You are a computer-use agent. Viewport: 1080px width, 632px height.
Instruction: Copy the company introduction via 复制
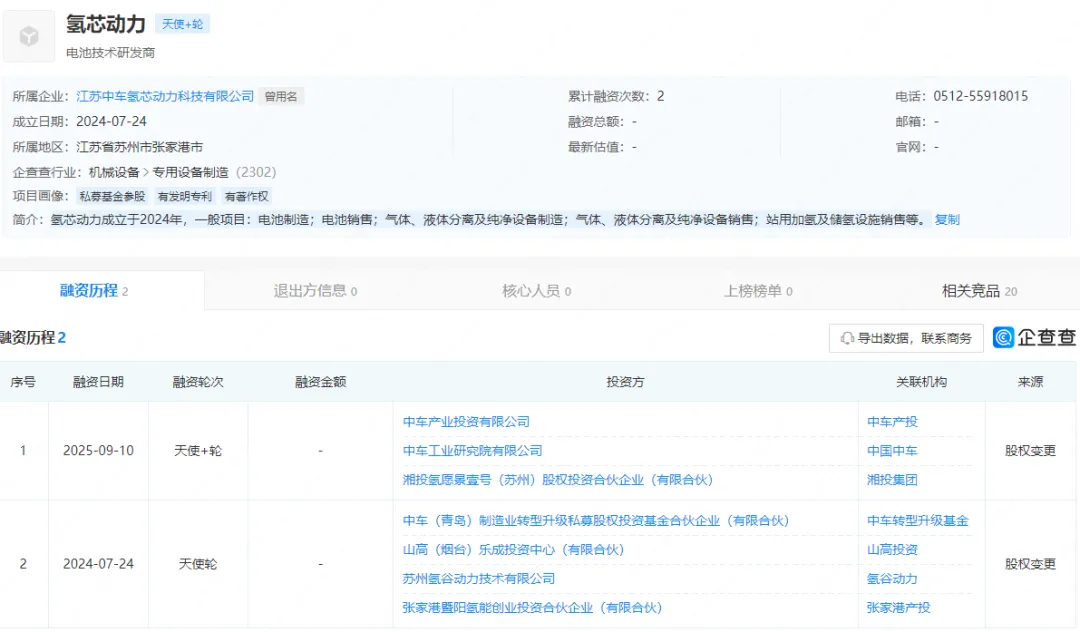tap(947, 220)
